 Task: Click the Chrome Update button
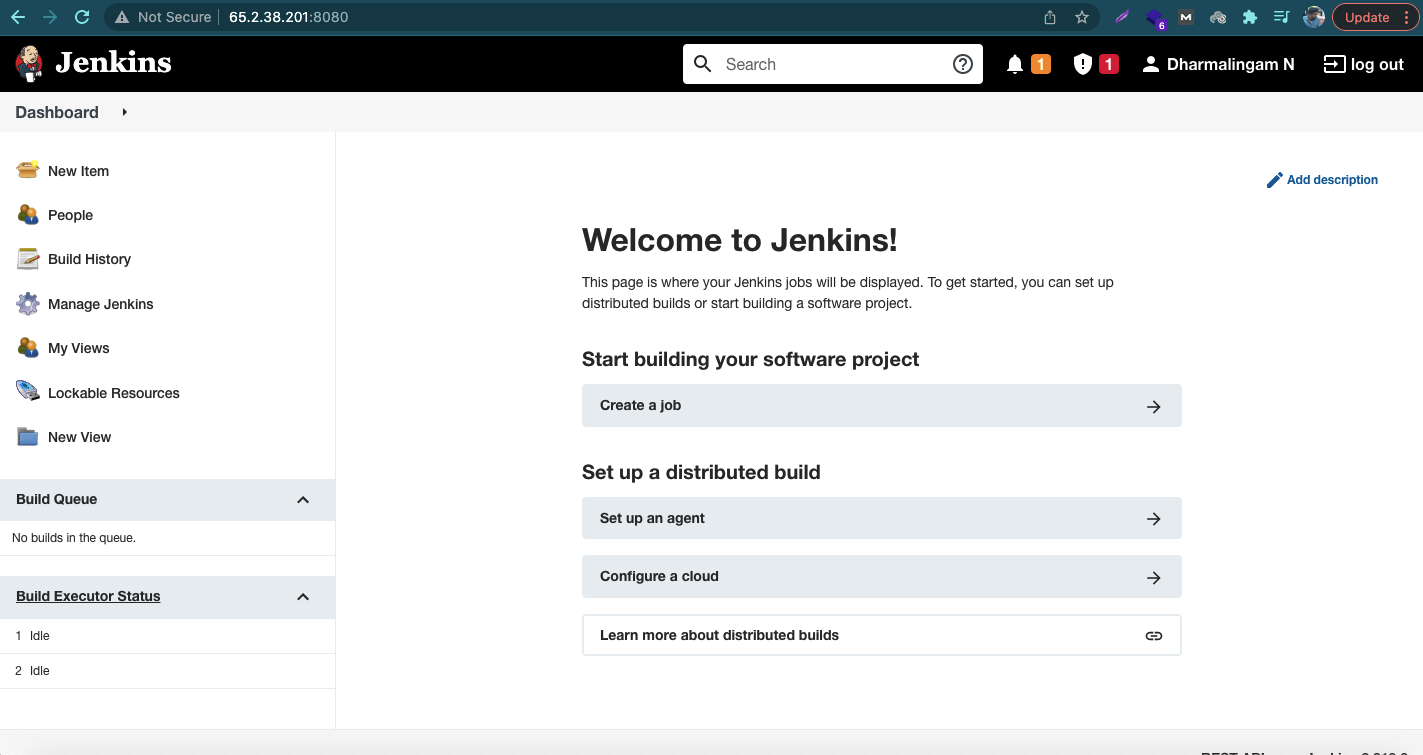[x=1376, y=17]
